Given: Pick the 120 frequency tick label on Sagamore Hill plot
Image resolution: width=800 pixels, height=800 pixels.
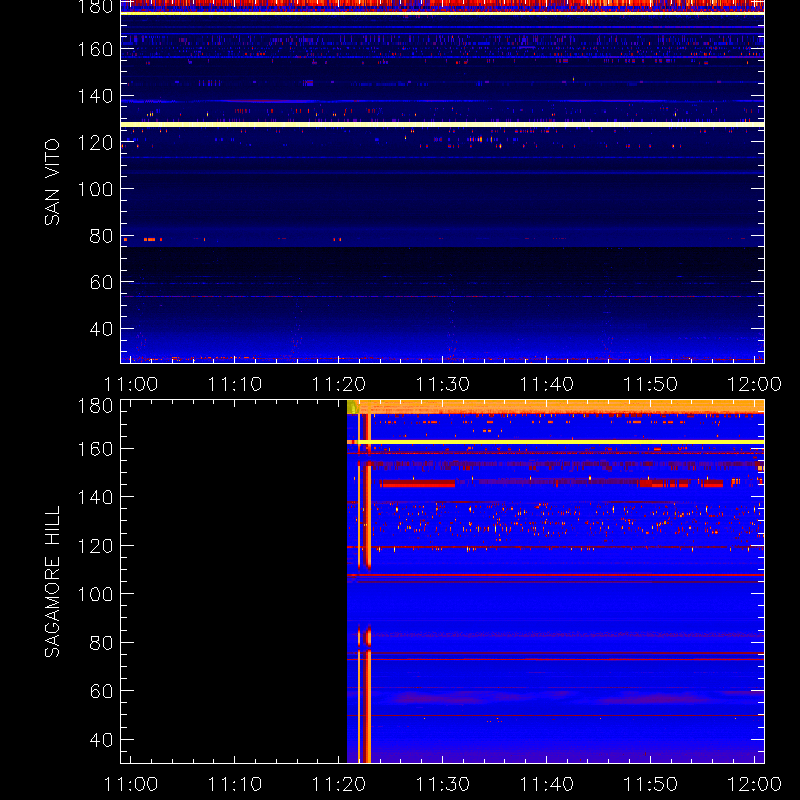Looking at the screenshot, I should 95,546.
